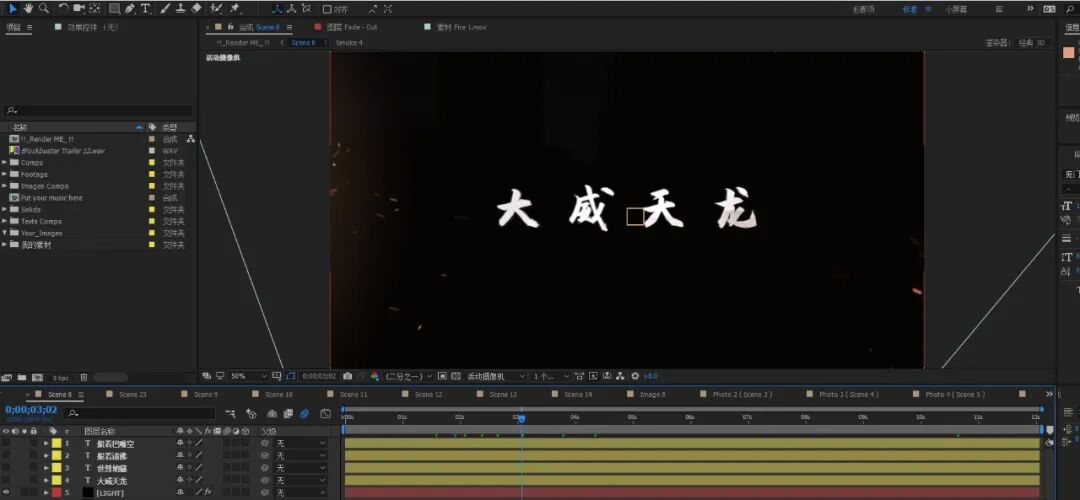The width and height of the screenshot is (1080, 500).
Task: Click the Draft 3D cube icon
Action: point(251,414)
